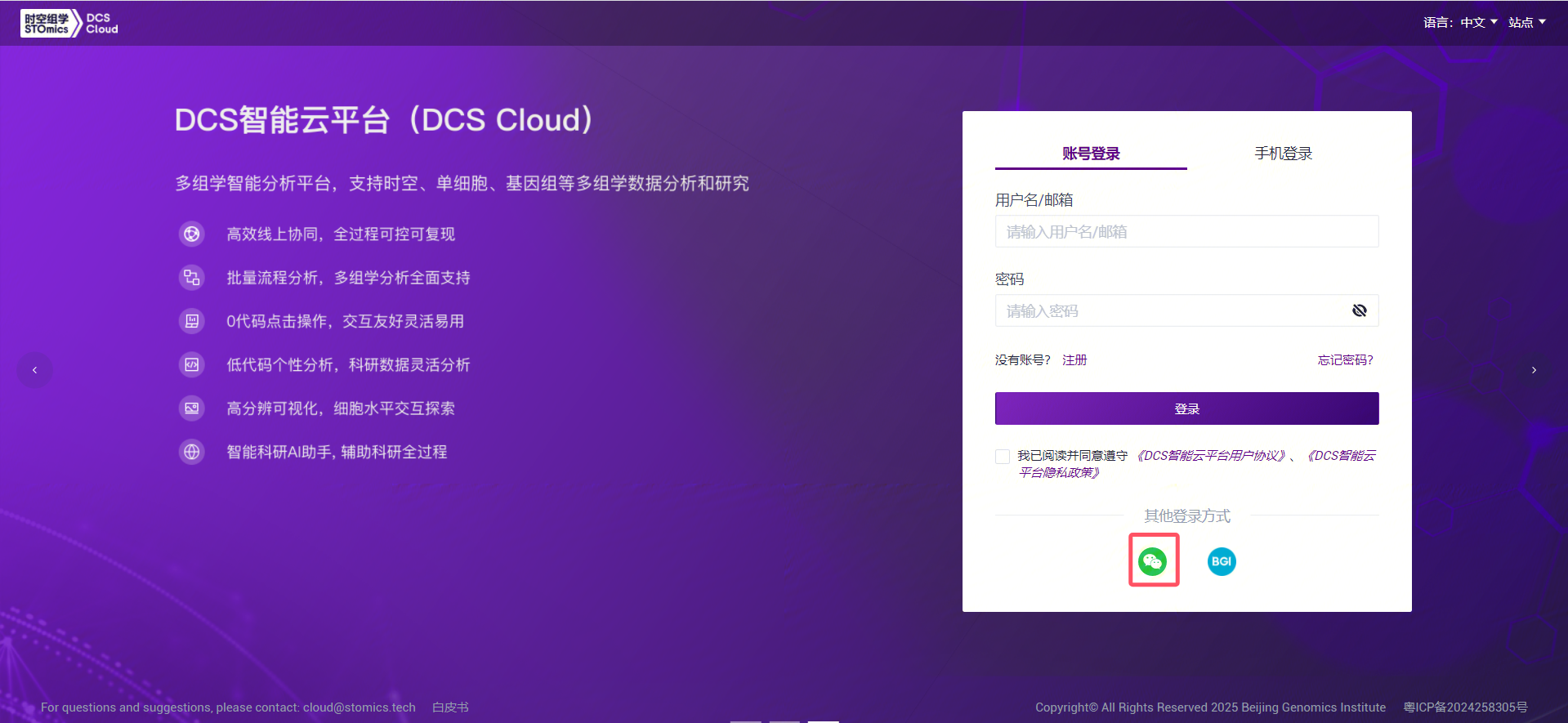Focus the 密码 input field
The height and width of the screenshot is (723, 1568).
pyautogui.click(x=1187, y=310)
